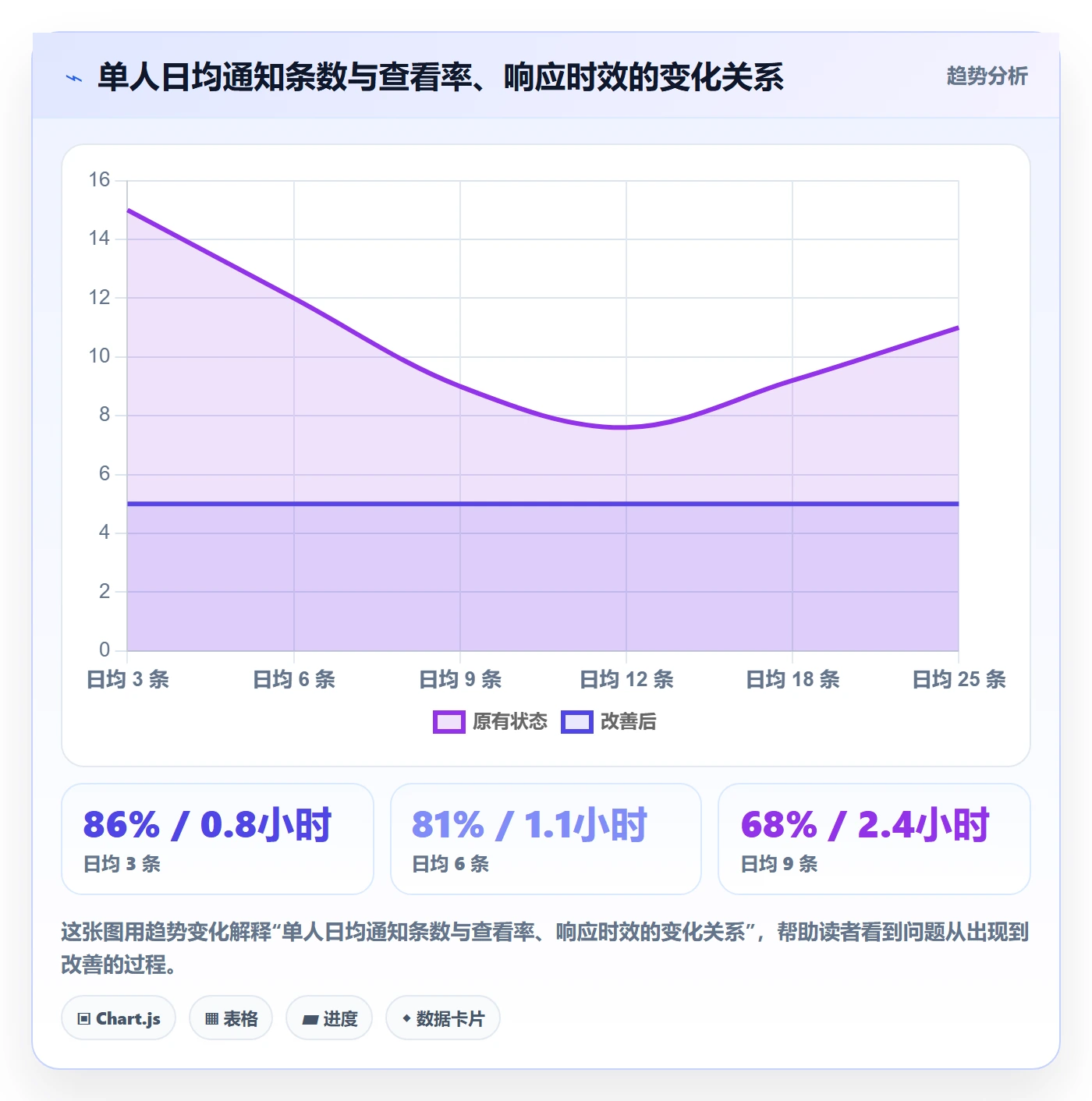Click the lightning icon beside the chart title
1092x1101 pixels.
coord(74,78)
